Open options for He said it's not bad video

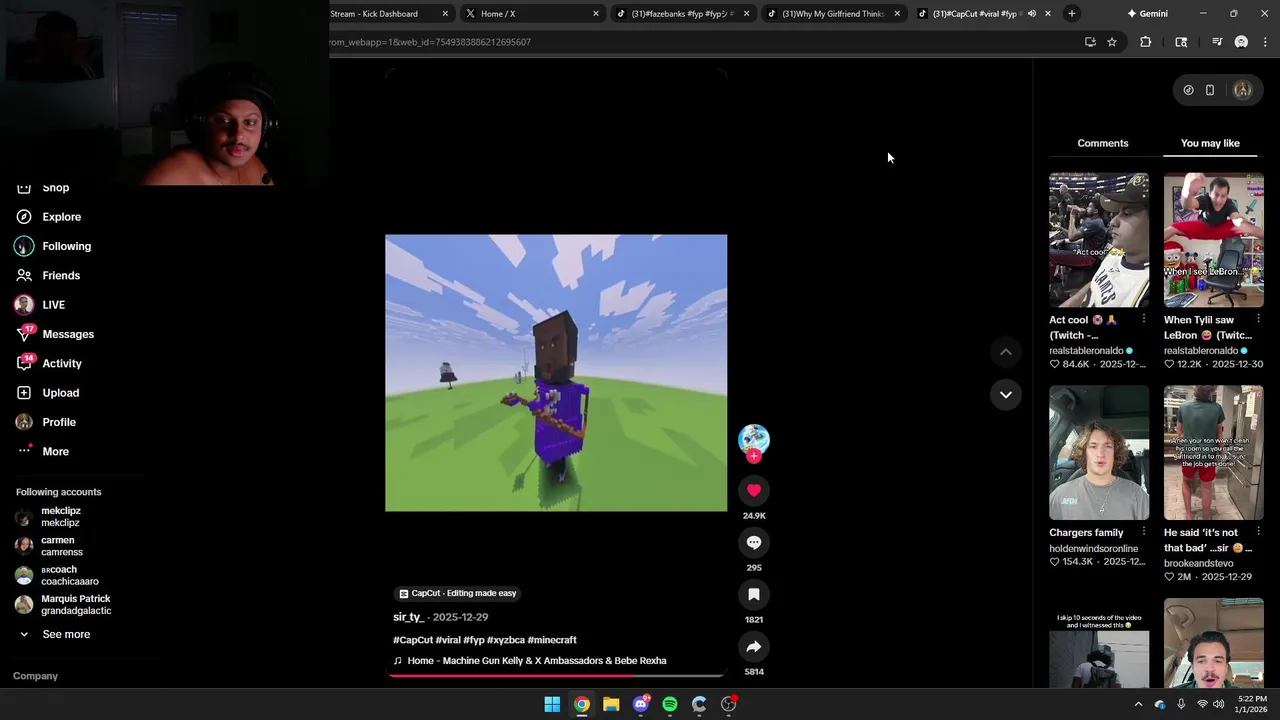(x=1258, y=533)
